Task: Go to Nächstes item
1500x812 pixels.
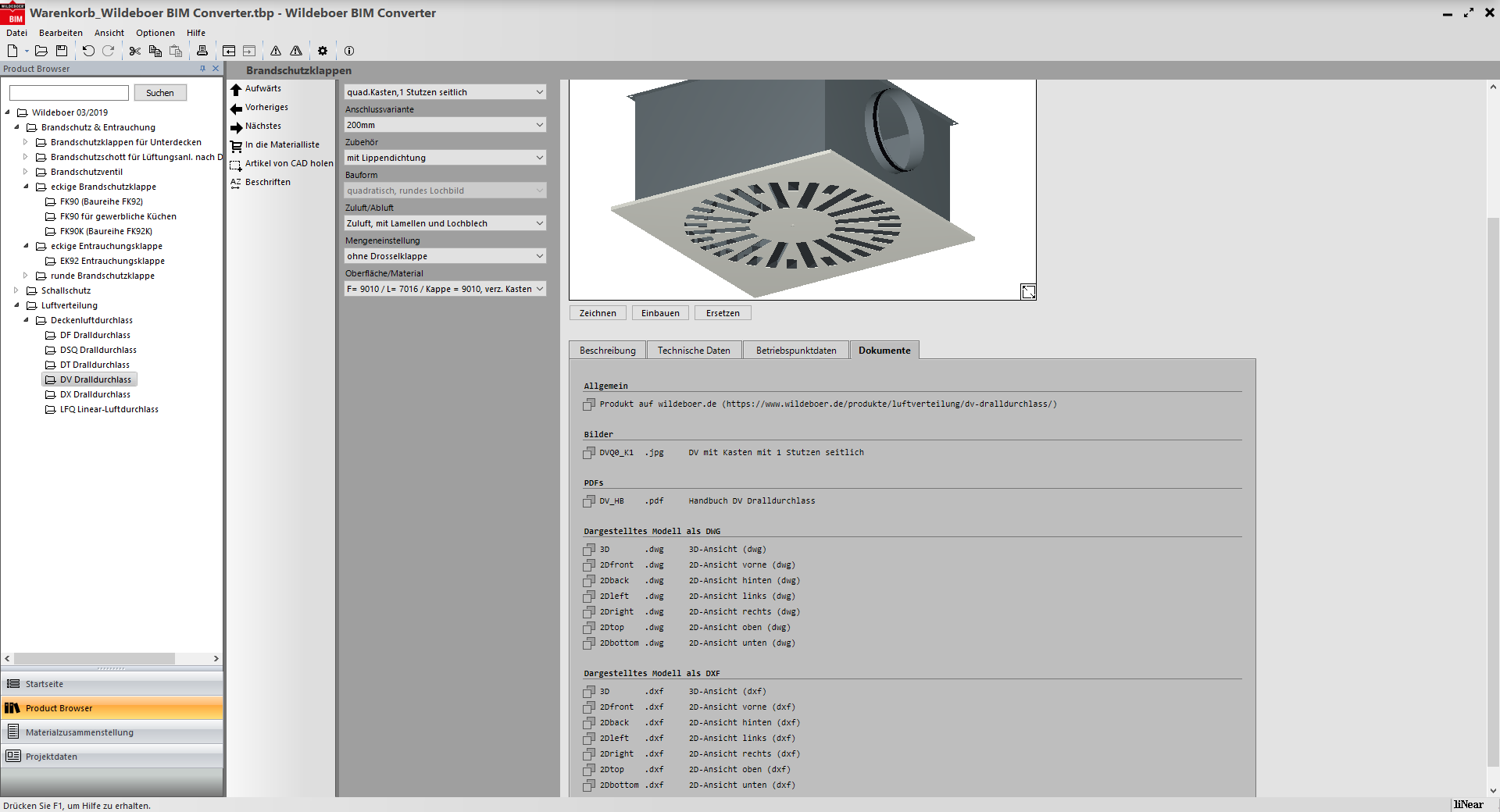Action: pyautogui.click(x=256, y=126)
